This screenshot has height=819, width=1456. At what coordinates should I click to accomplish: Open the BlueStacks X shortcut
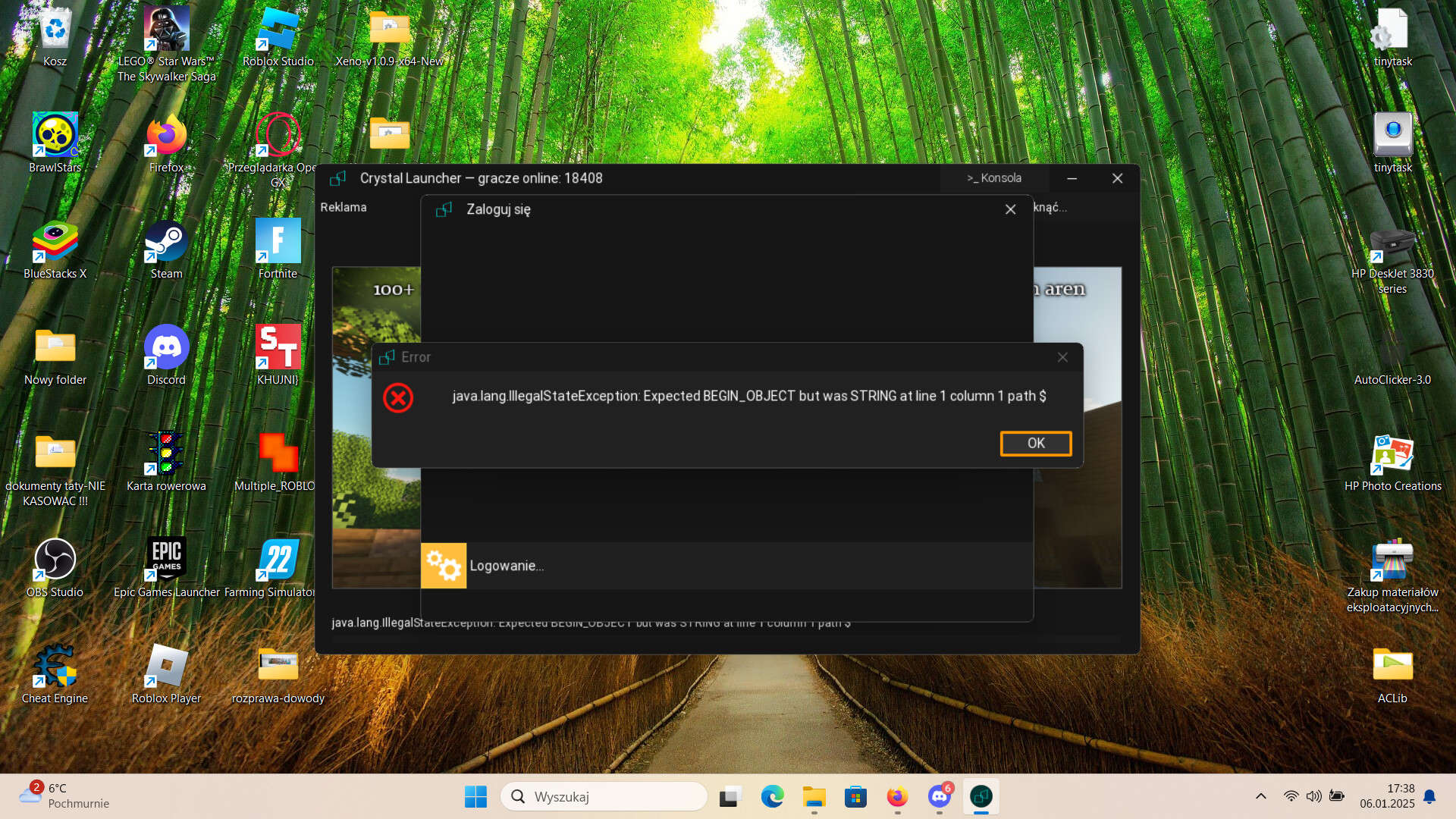[x=55, y=242]
